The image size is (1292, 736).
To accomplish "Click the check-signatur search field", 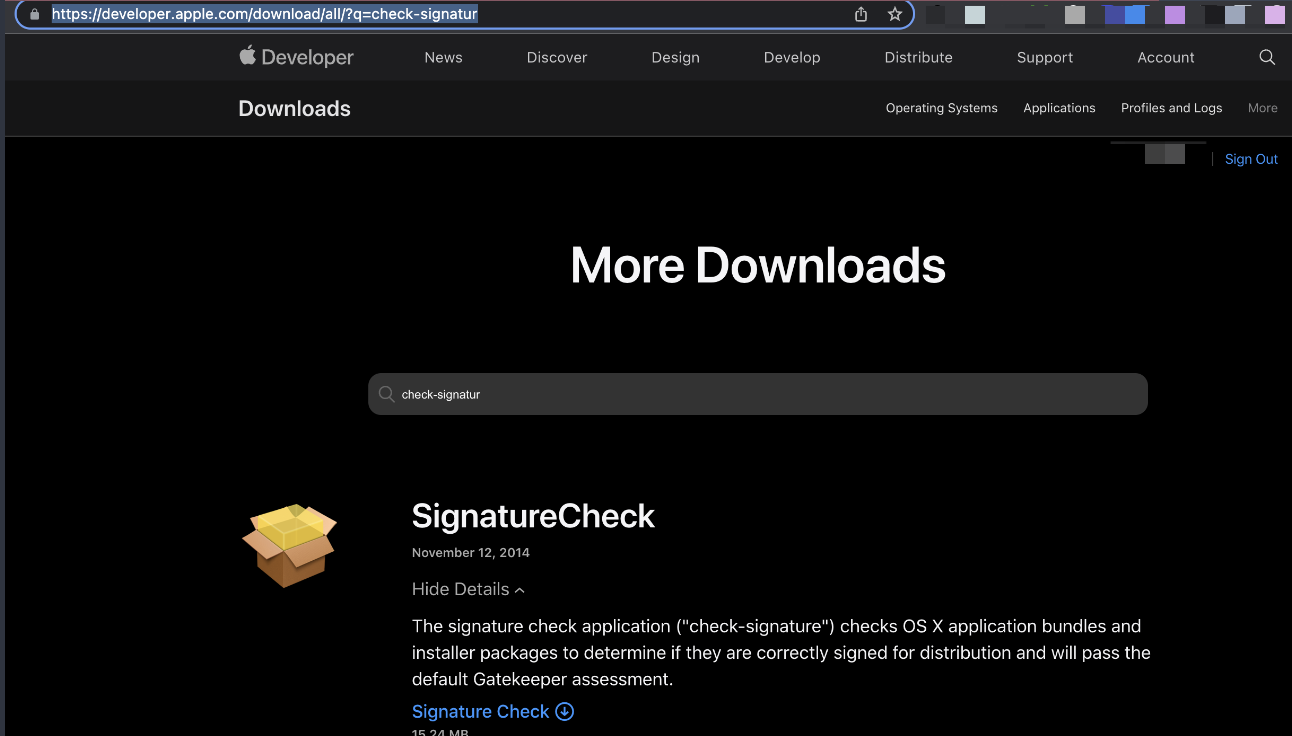I will coord(758,394).
